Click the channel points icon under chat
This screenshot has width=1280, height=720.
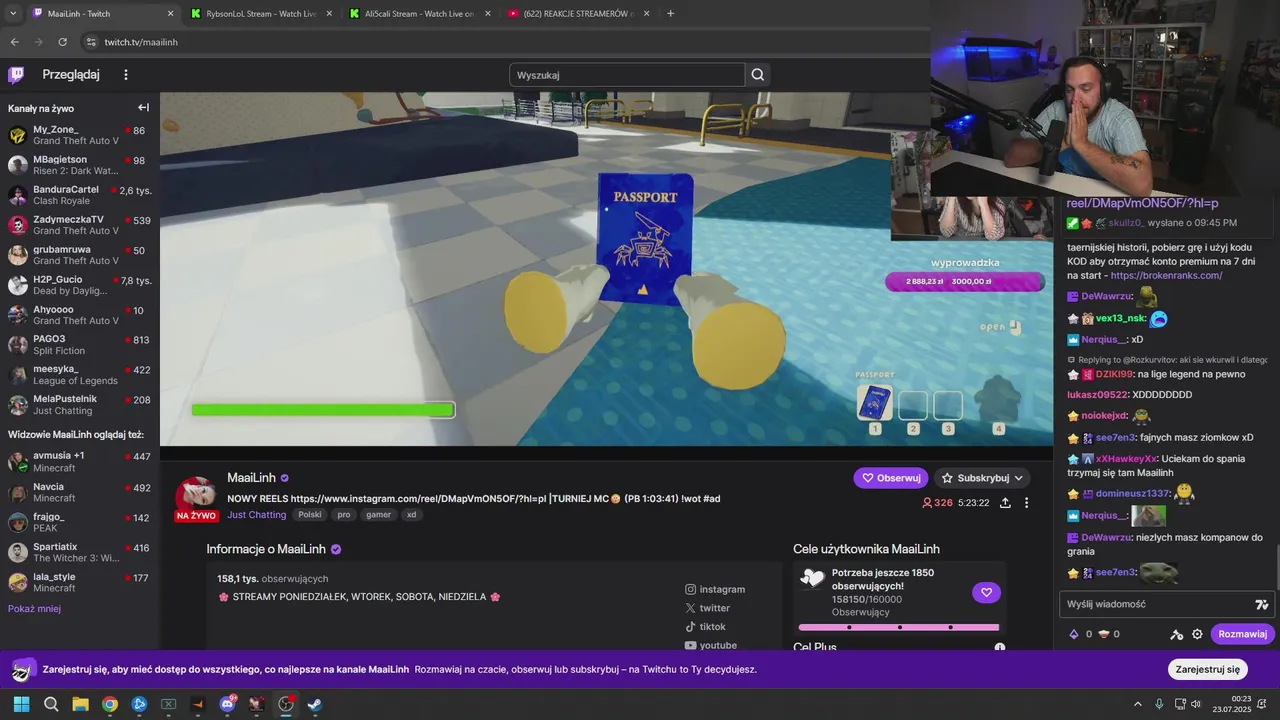click(x=1103, y=634)
